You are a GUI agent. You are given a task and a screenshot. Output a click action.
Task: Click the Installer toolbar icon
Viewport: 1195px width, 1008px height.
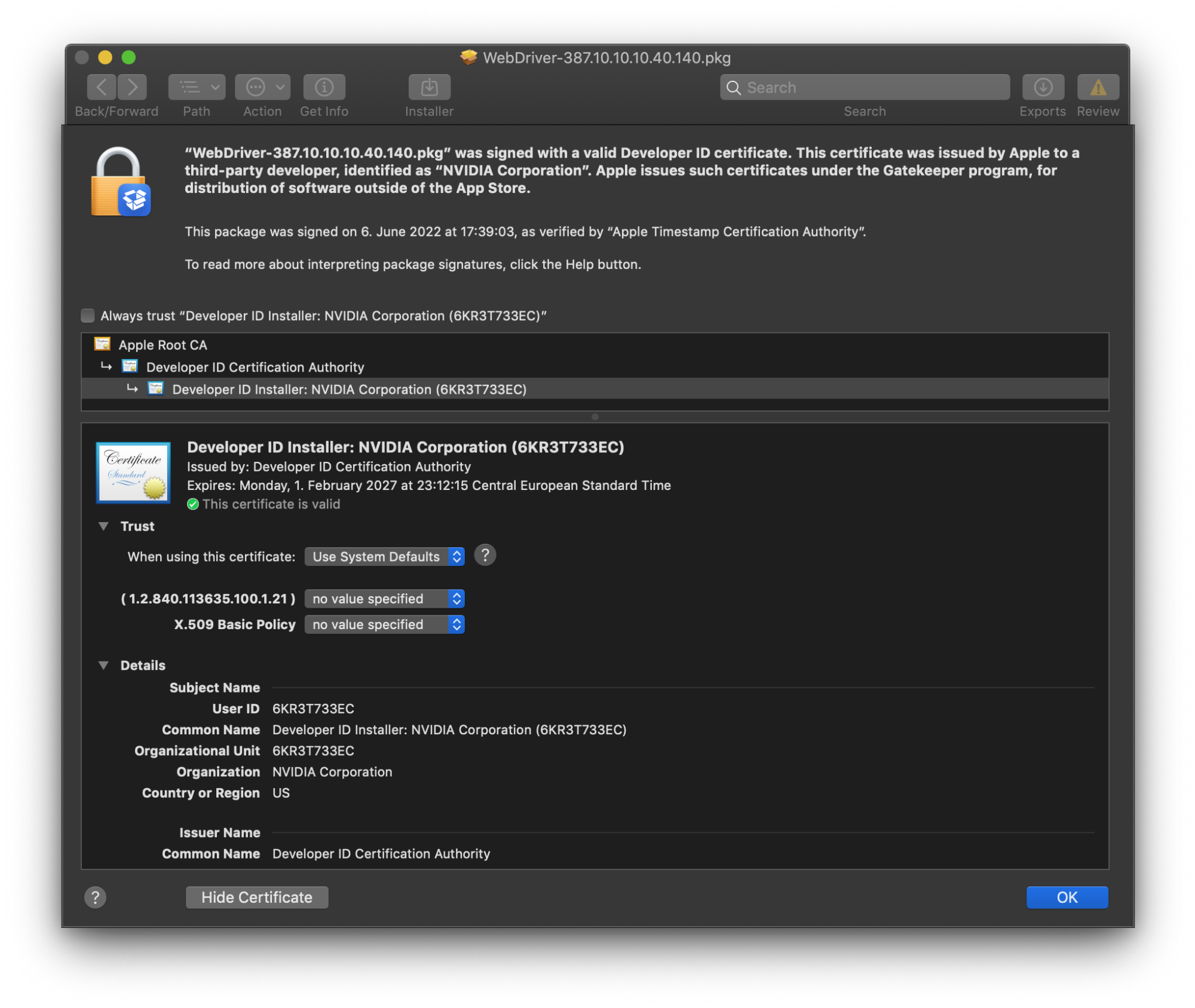(429, 87)
